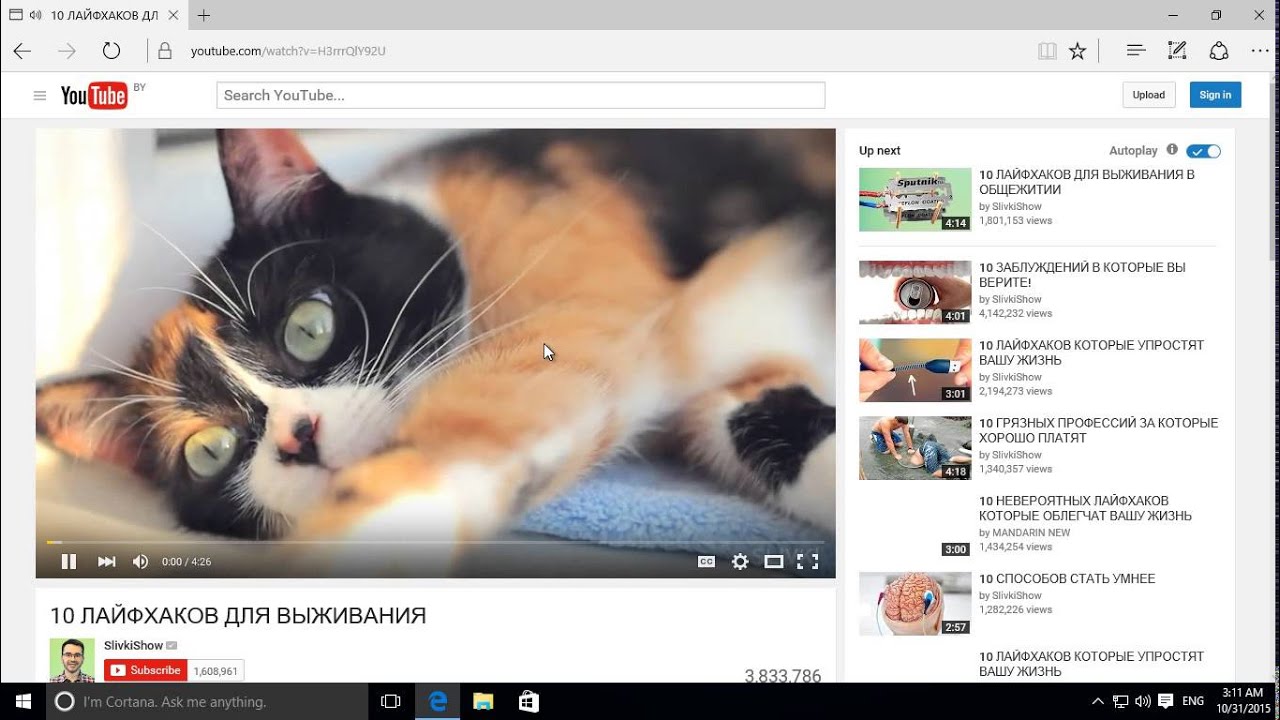1280x720 pixels.
Task: Open File Explorer from taskbar
Action: pos(483,701)
